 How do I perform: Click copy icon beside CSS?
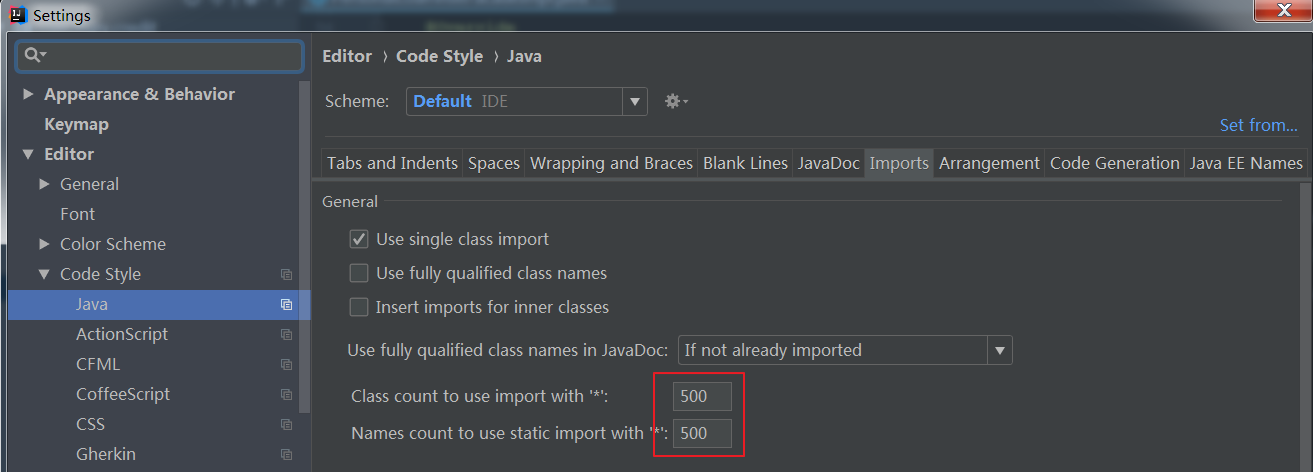[286, 424]
